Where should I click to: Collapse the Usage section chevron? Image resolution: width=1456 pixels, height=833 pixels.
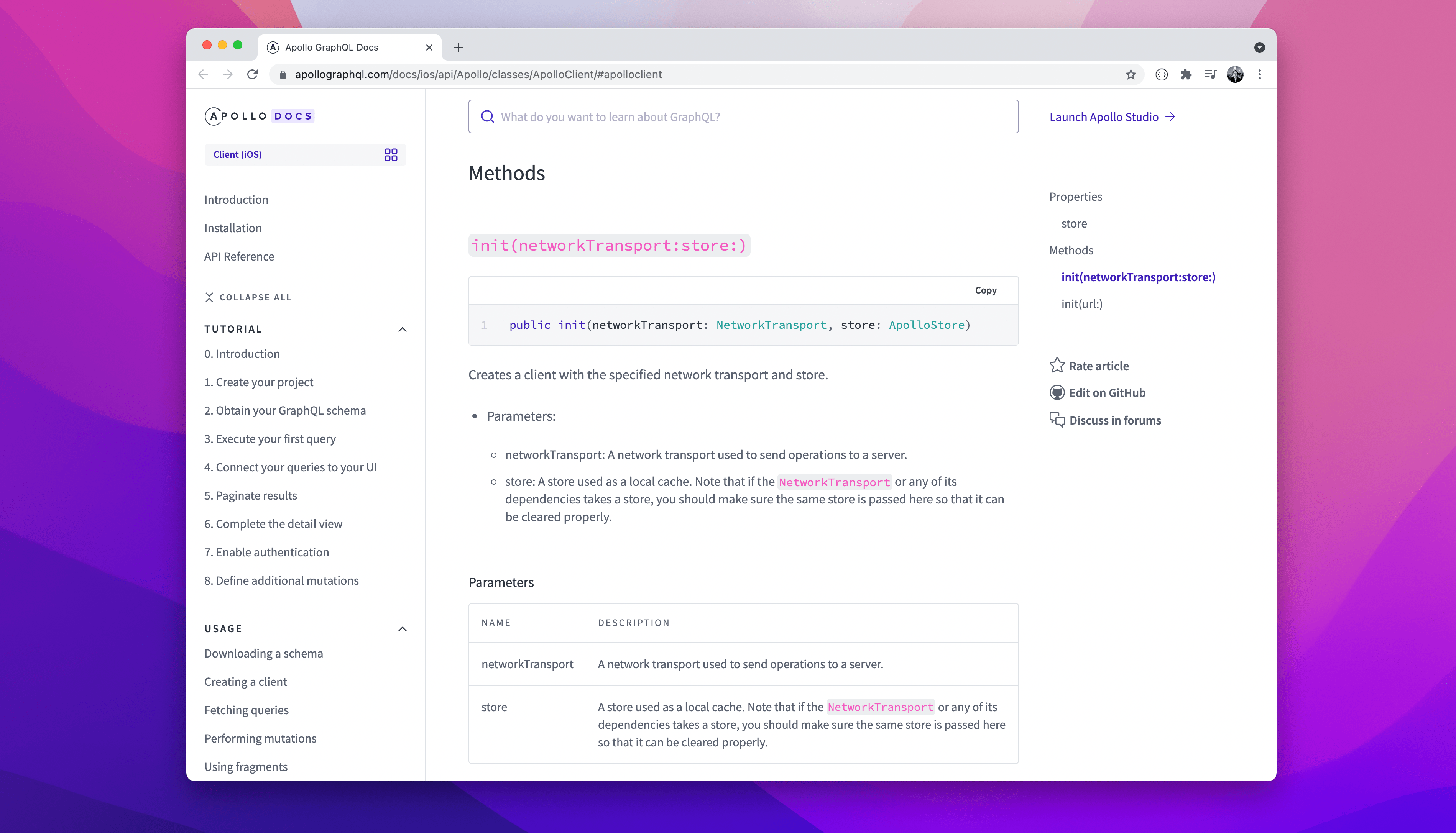[403, 629]
